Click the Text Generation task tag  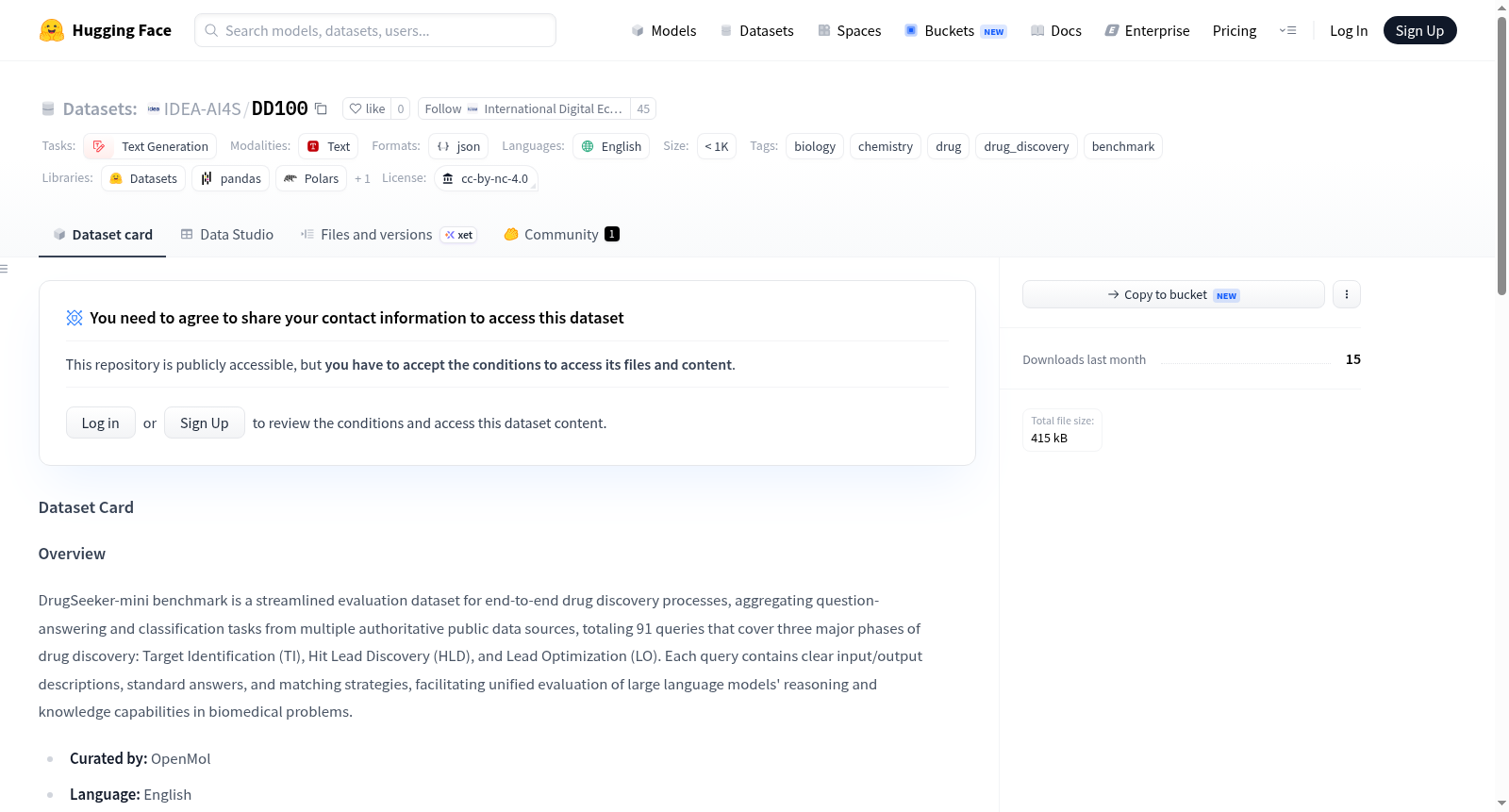(150, 146)
